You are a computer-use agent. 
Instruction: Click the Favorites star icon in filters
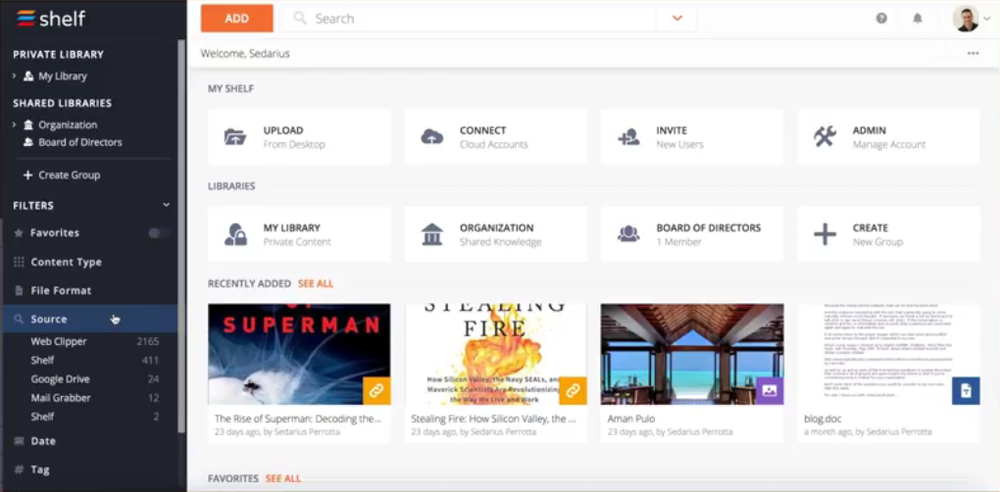click(x=18, y=233)
